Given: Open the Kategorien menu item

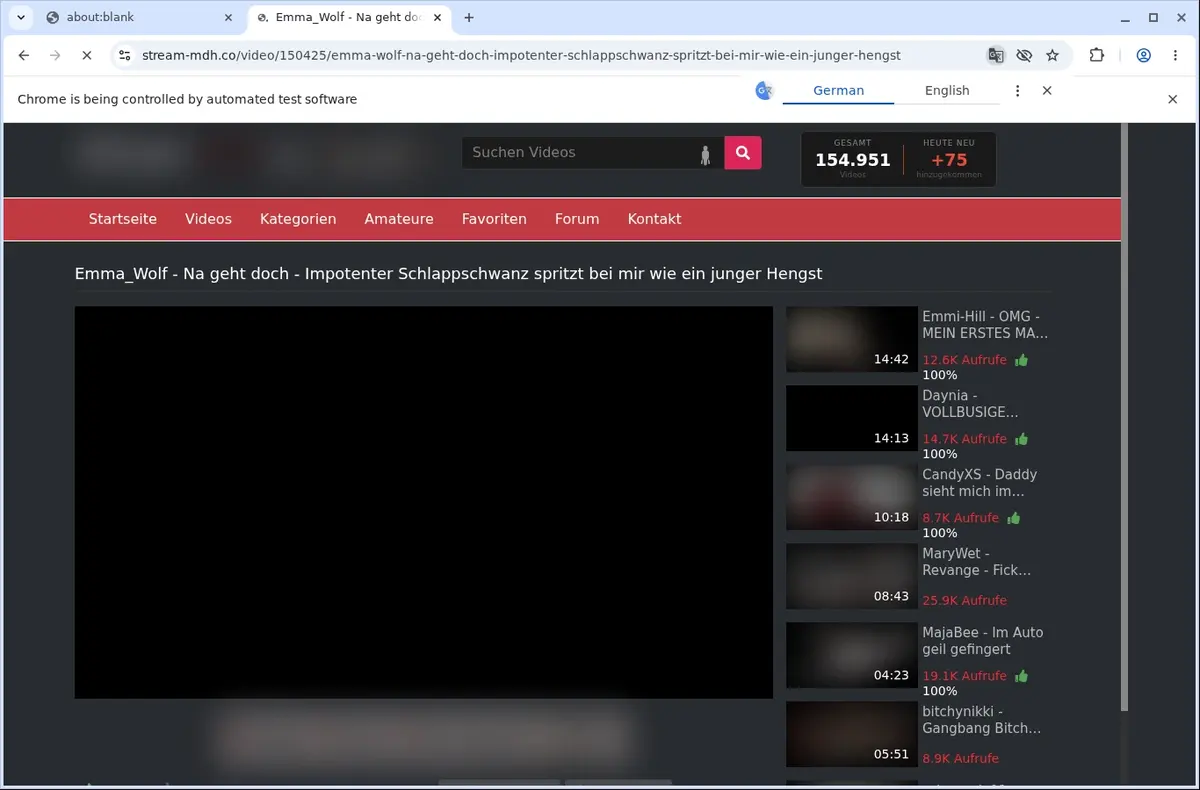Looking at the screenshot, I should tap(298, 219).
